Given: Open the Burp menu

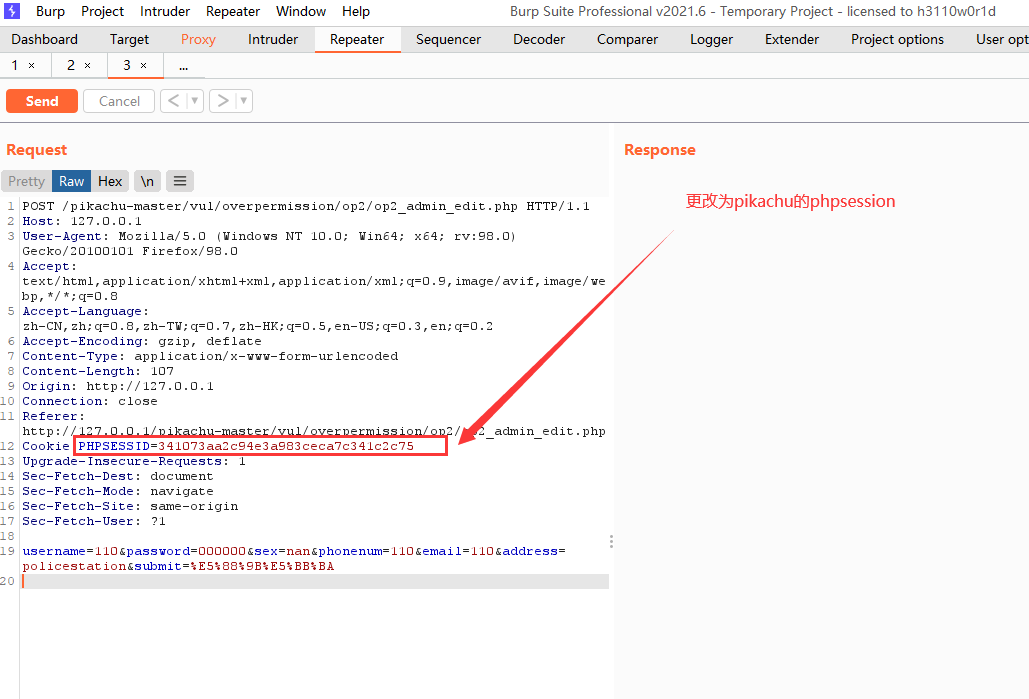Looking at the screenshot, I should pos(50,11).
